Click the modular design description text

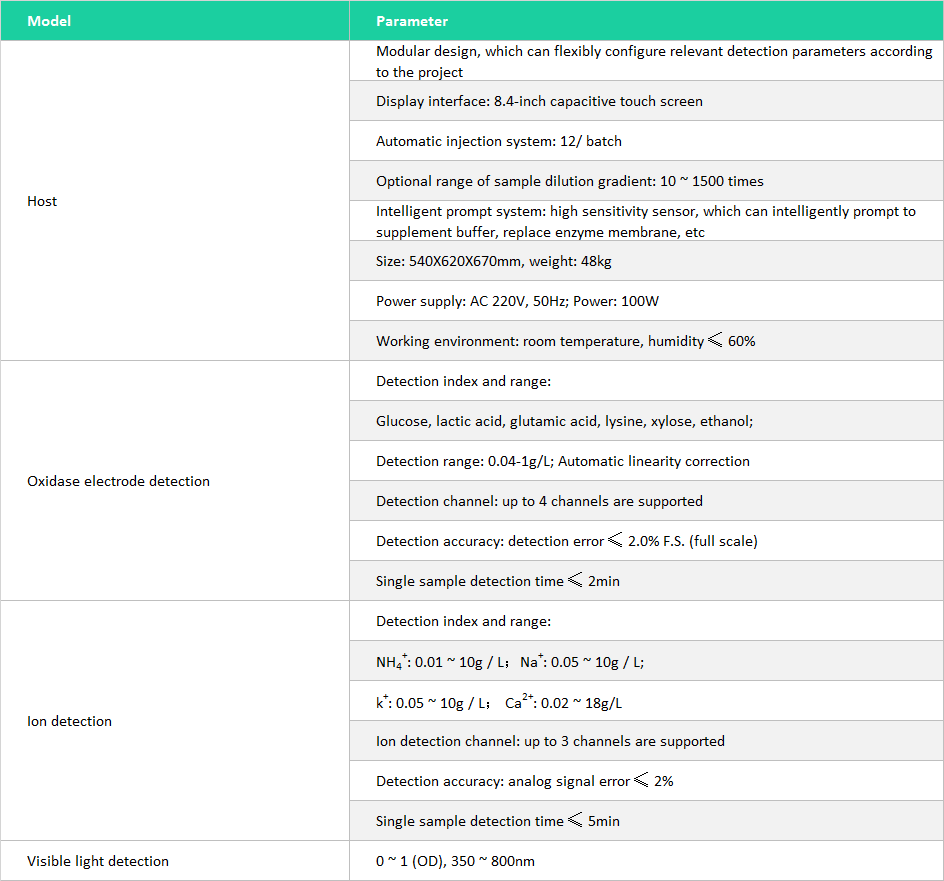(x=653, y=61)
